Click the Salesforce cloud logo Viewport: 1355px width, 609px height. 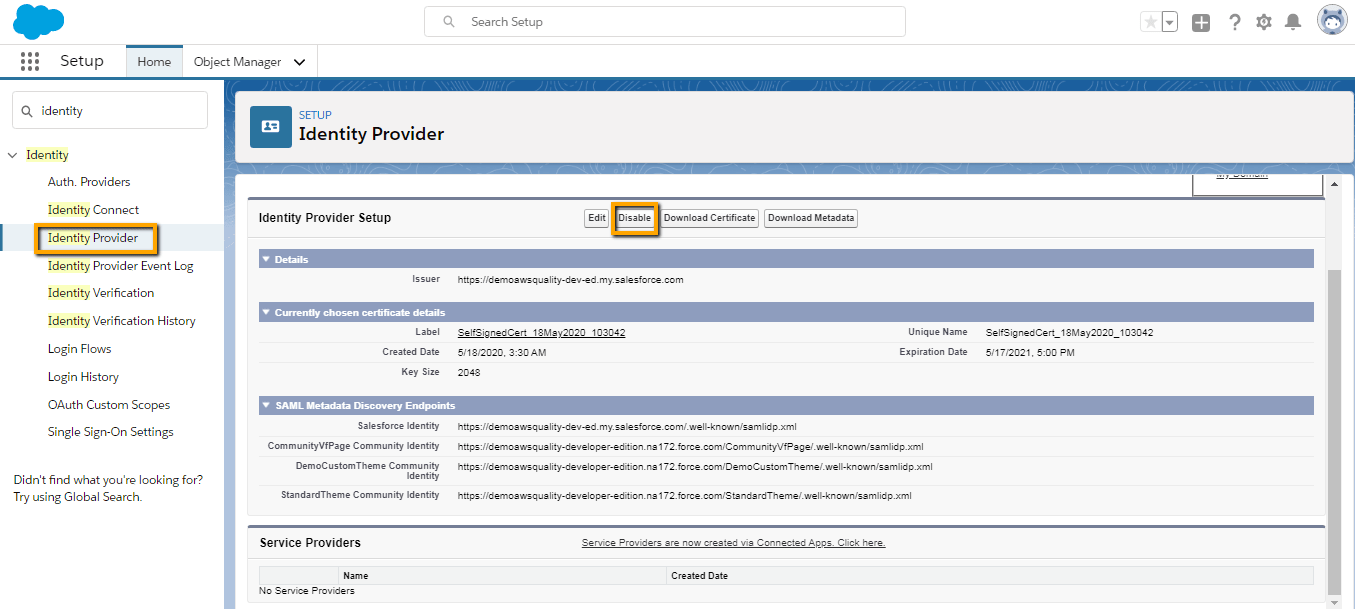[x=39, y=21]
